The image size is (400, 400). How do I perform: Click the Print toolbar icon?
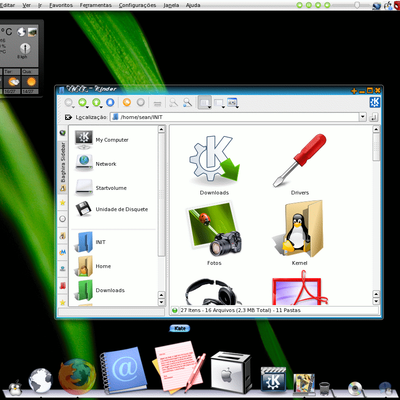click(x=157, y=103)
